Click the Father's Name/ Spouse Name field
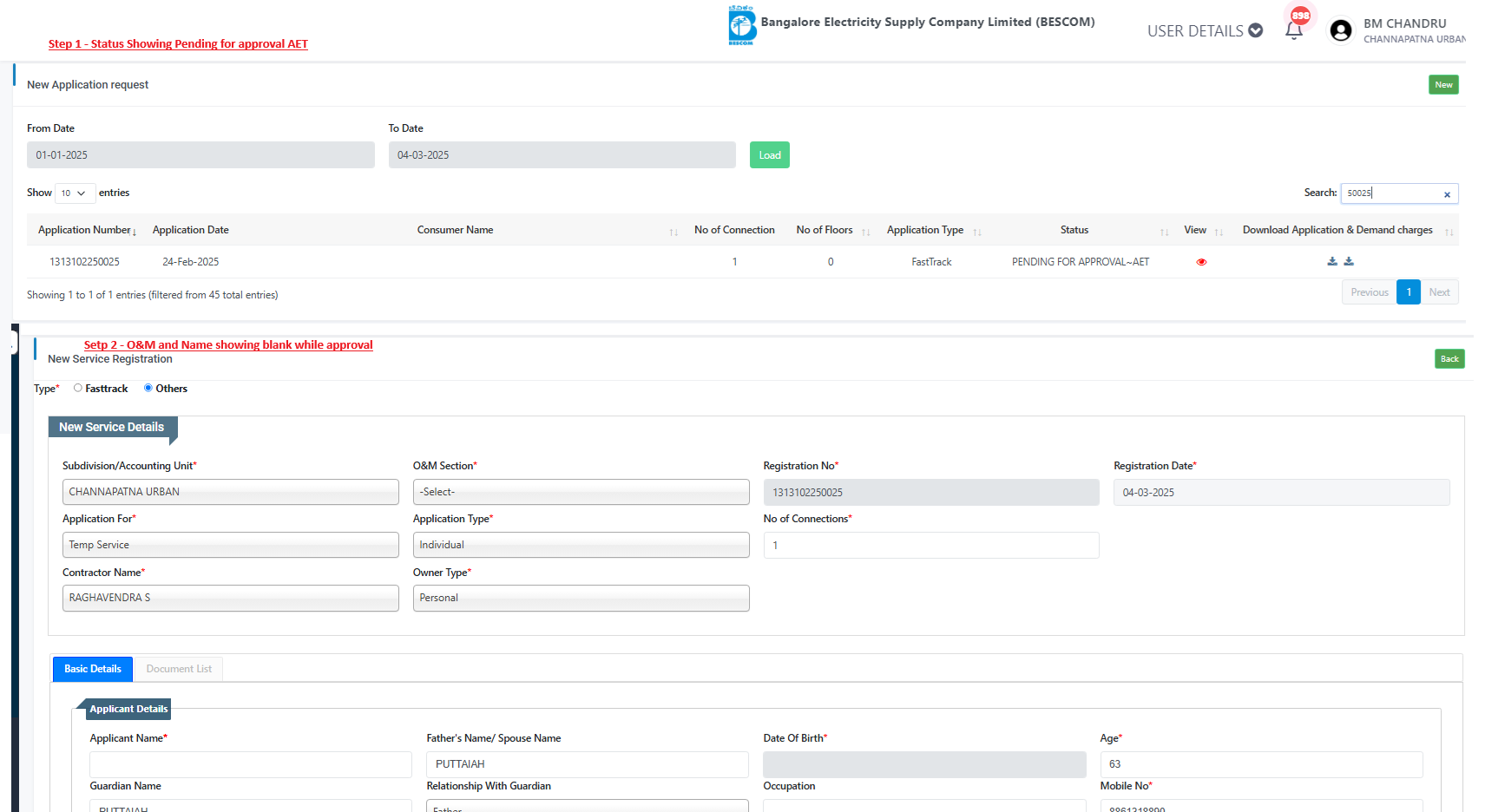 tap(588, 764)
